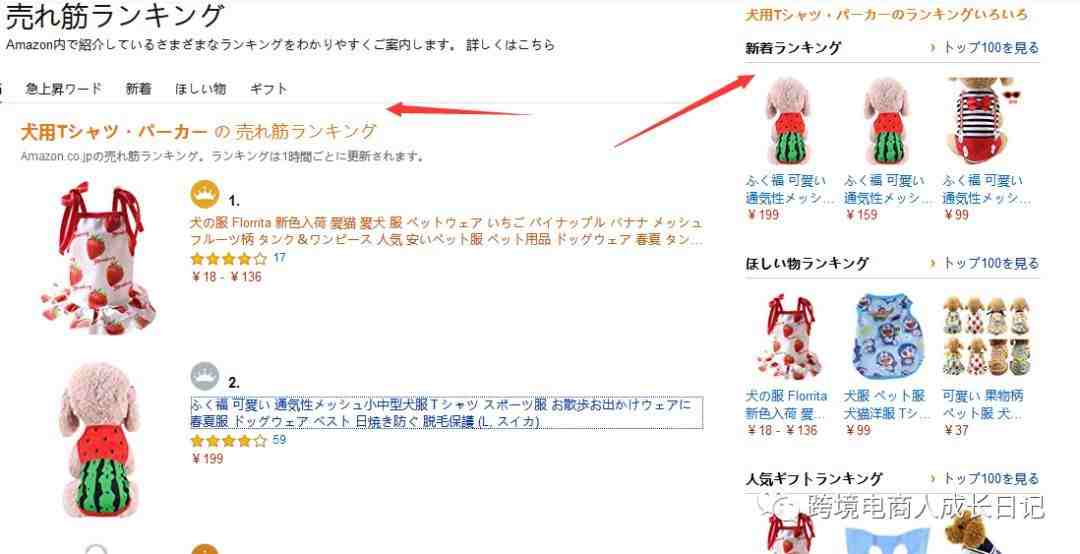Click the four-star rating of item 2
The width and height of the screenshot is (1080, 554).
point(228,441)
